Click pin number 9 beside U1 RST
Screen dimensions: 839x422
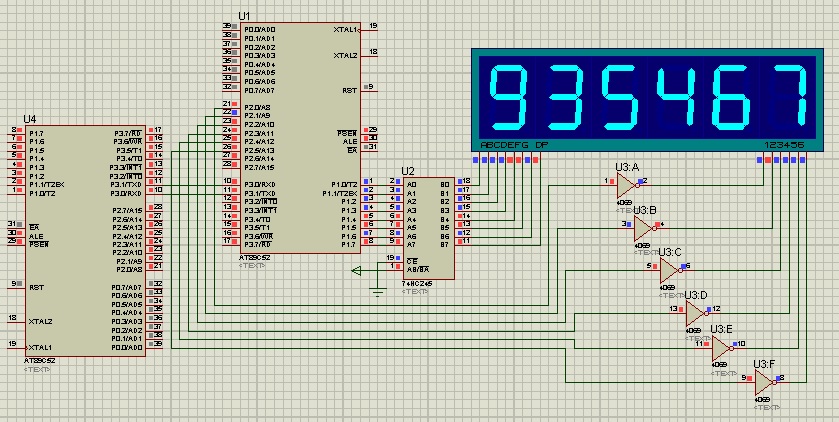tap(371, 87)
